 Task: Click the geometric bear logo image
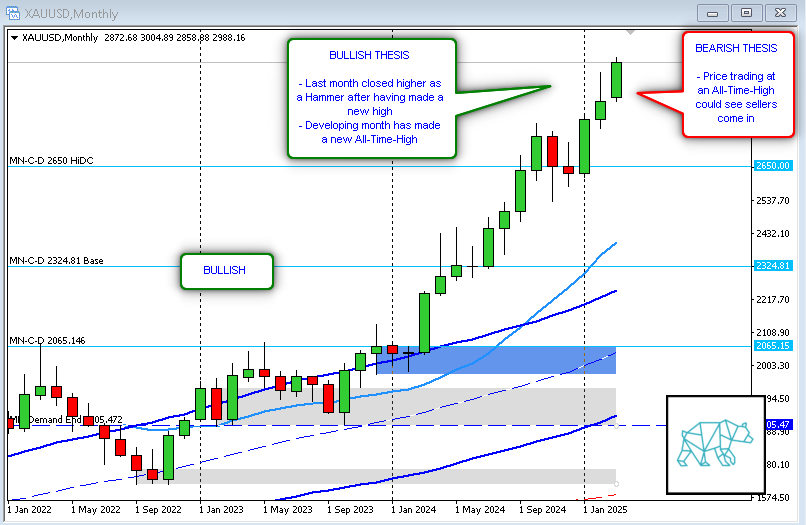(708, 443)
